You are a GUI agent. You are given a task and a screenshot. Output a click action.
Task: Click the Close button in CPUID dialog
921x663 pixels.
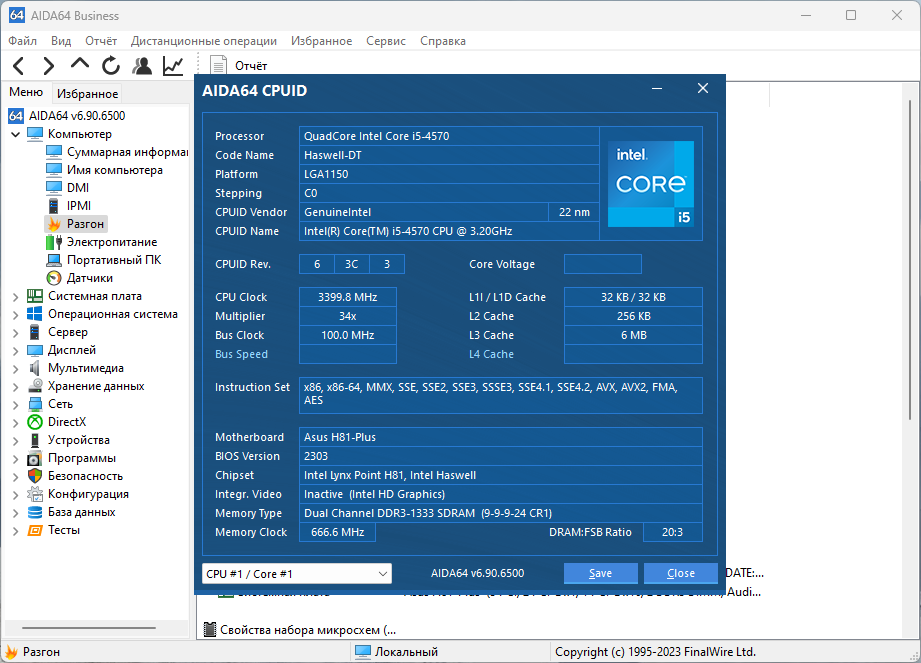(x=681, y=573)
